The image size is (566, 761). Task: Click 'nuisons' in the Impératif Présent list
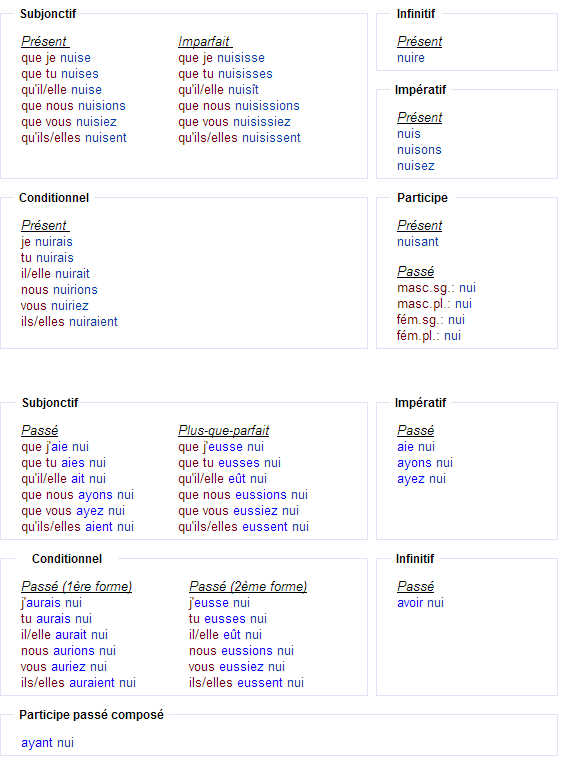tap(419, 150)
